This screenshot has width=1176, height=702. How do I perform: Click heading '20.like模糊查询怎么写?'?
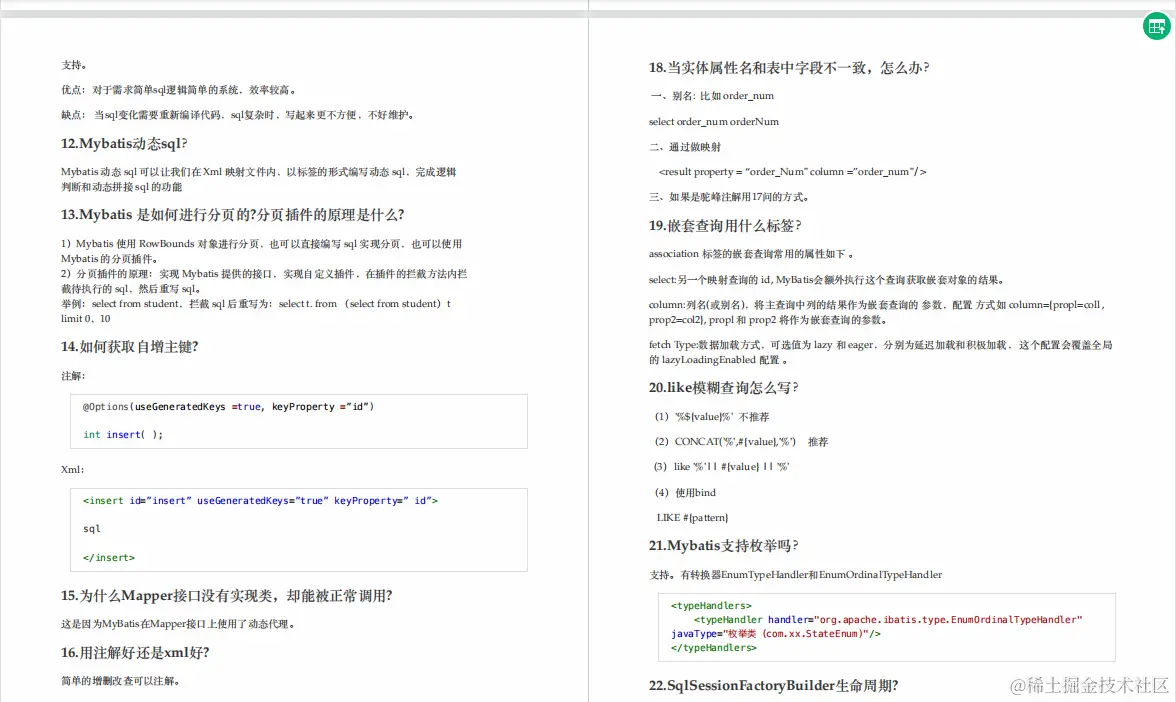coord(724,388)
